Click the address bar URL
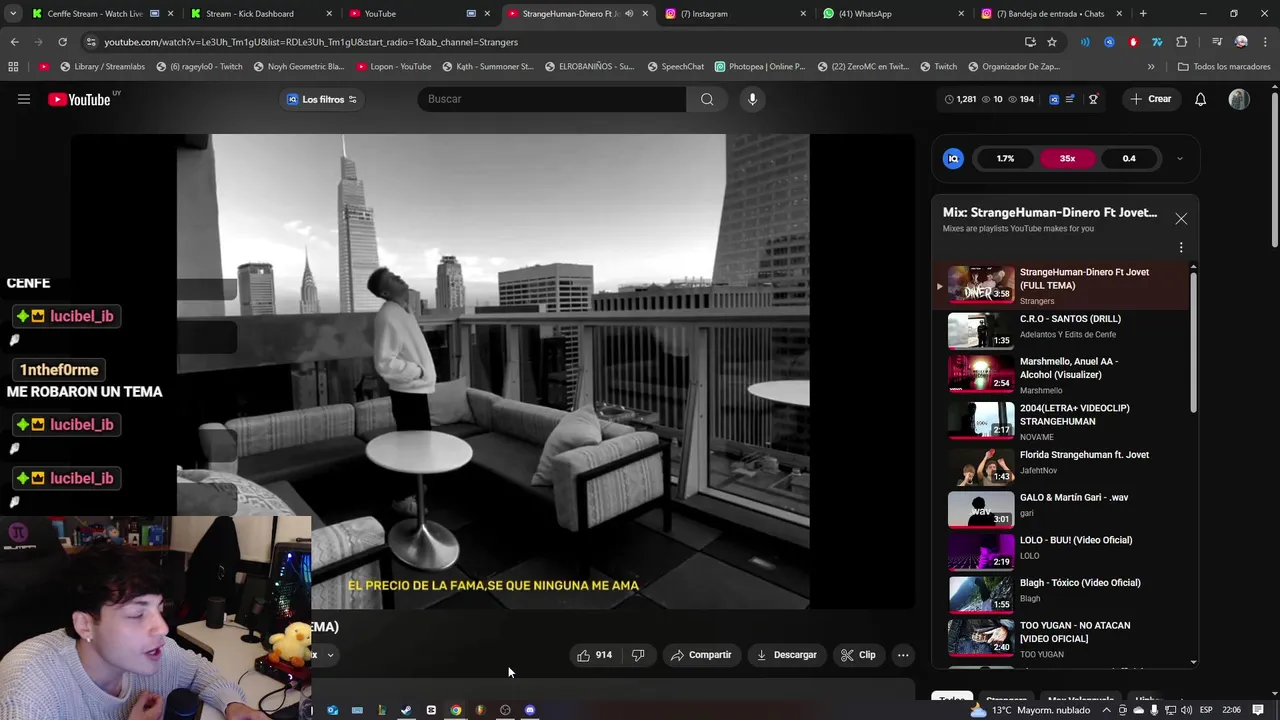The width and height of the screenshot is (1280, 720). click(x=310, y=42)
